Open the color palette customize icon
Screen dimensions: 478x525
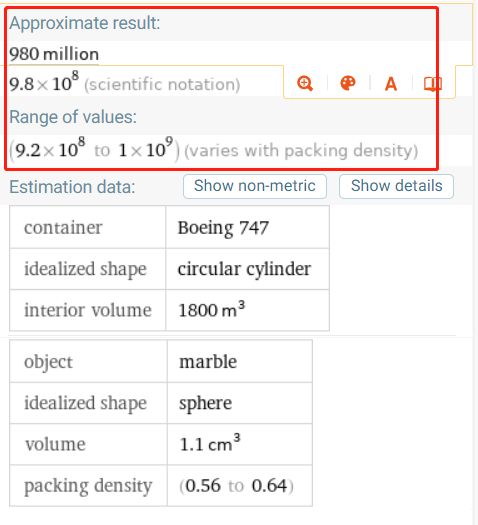click(x=348, y=83)
